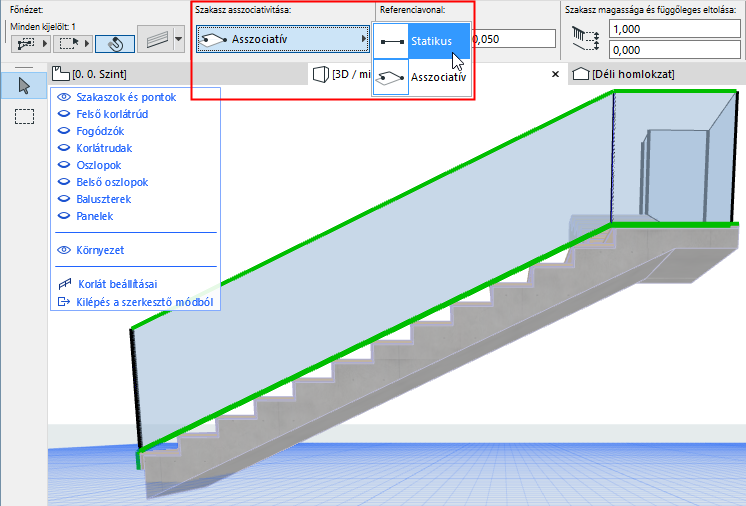Close the 3D tab with the X
Screen dimensions: 746x506
(555, 74)
